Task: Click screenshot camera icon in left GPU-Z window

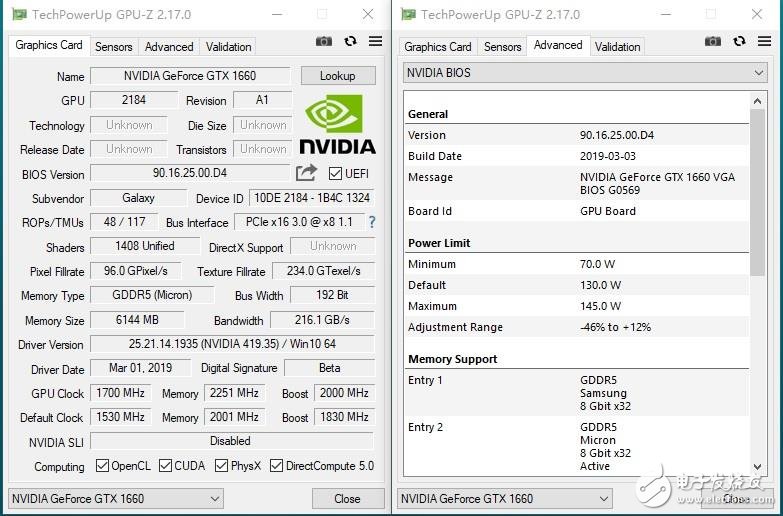Action: coord(324,41)
